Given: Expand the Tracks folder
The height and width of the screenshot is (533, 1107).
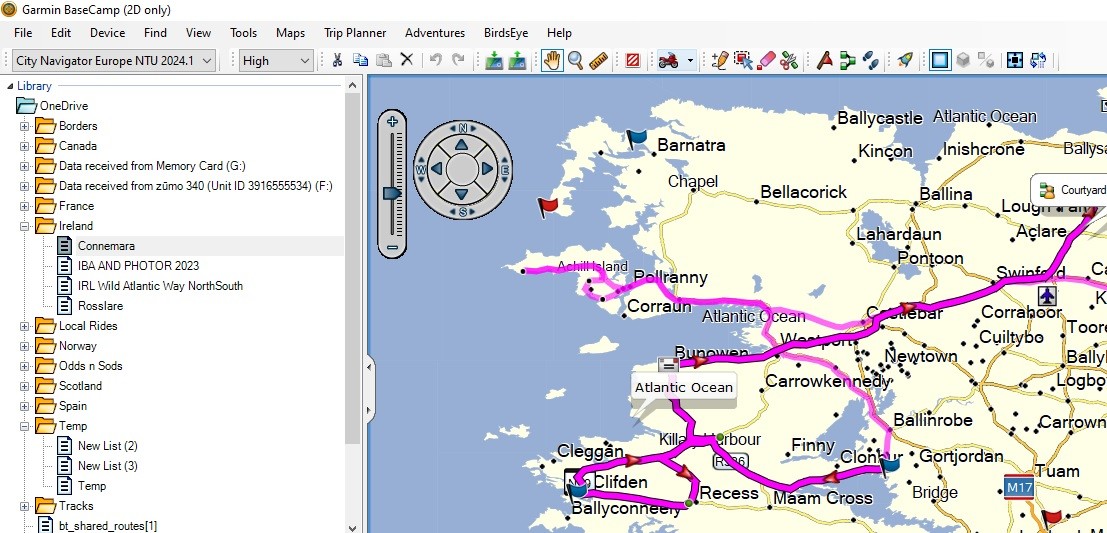Looking at the screenshot, I should pyautogui.click(x=25, y=506).
